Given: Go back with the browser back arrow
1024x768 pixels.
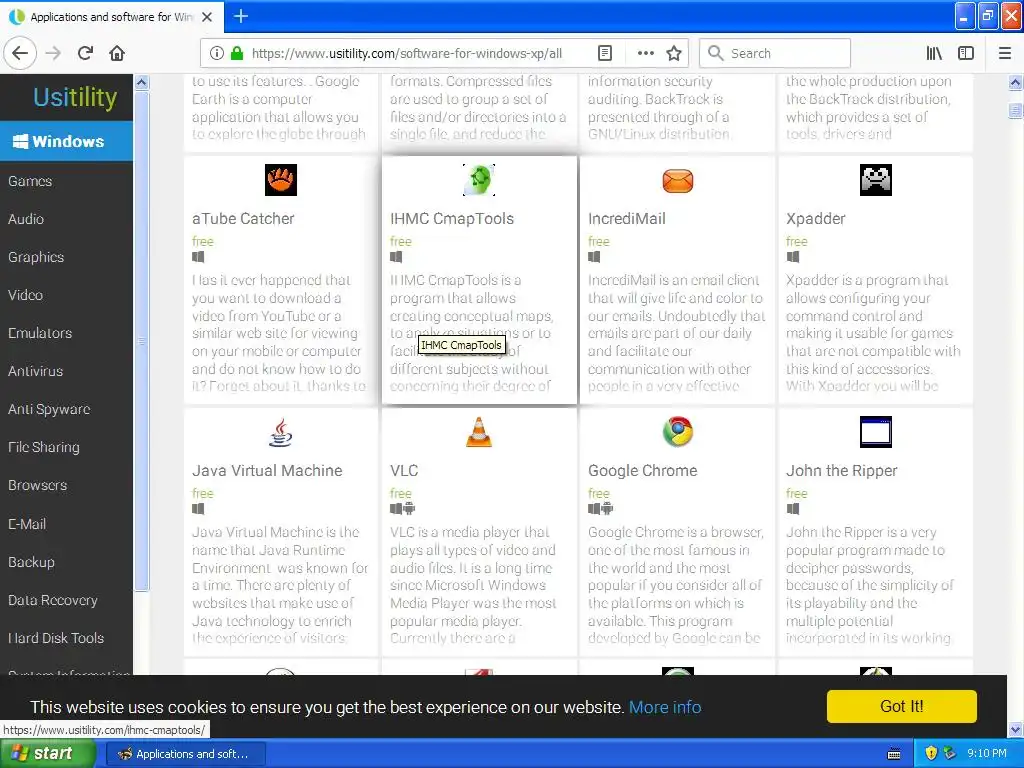Looking at the screenshot, I should click(x=20, y=53).
